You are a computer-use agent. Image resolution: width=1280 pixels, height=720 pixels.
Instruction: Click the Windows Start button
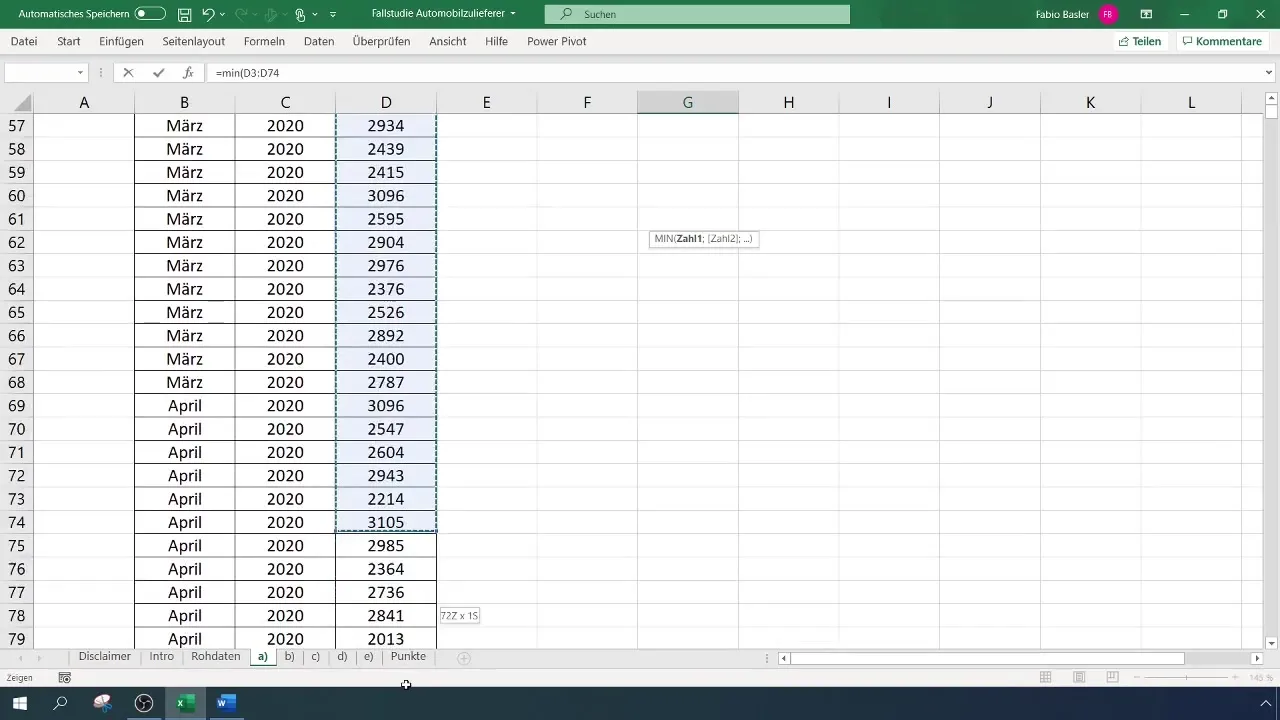point(19,703)
